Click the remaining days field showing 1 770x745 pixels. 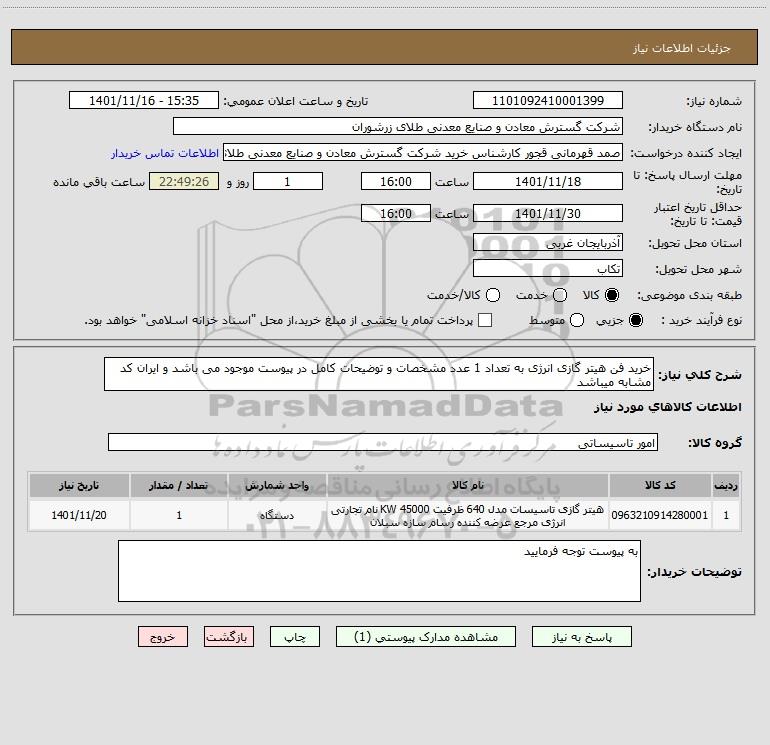tap(288, 181)
